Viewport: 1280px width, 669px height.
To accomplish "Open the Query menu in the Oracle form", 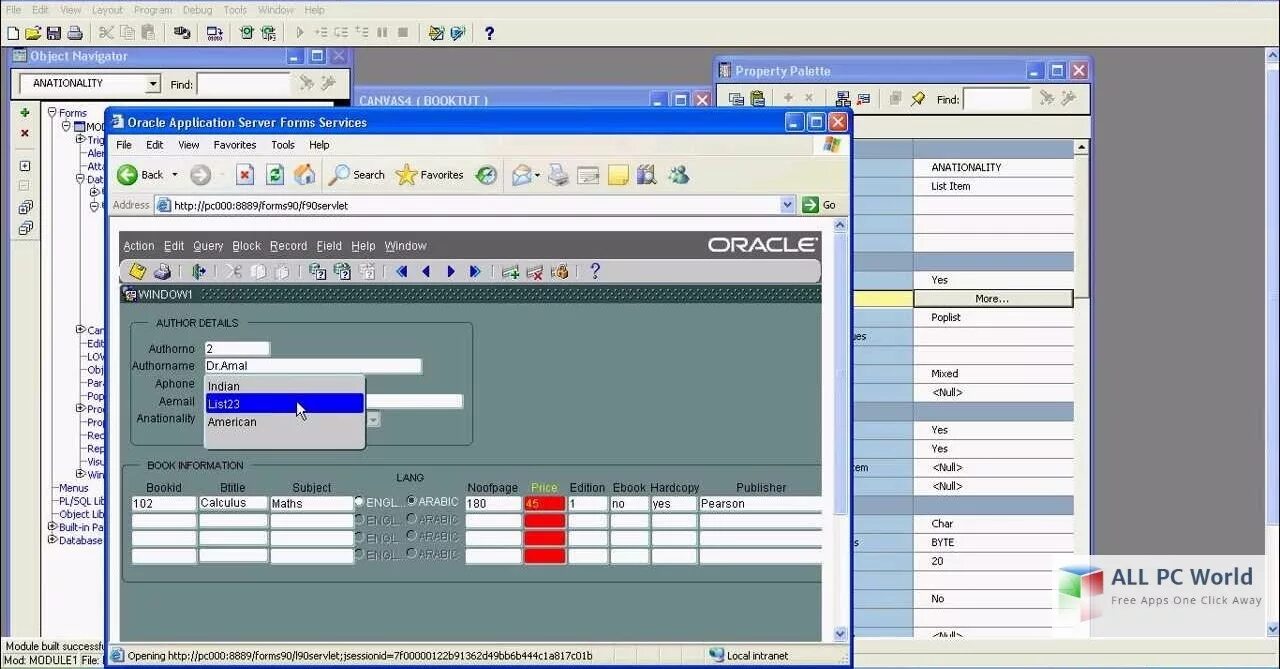I will click(x=208, y=246).
